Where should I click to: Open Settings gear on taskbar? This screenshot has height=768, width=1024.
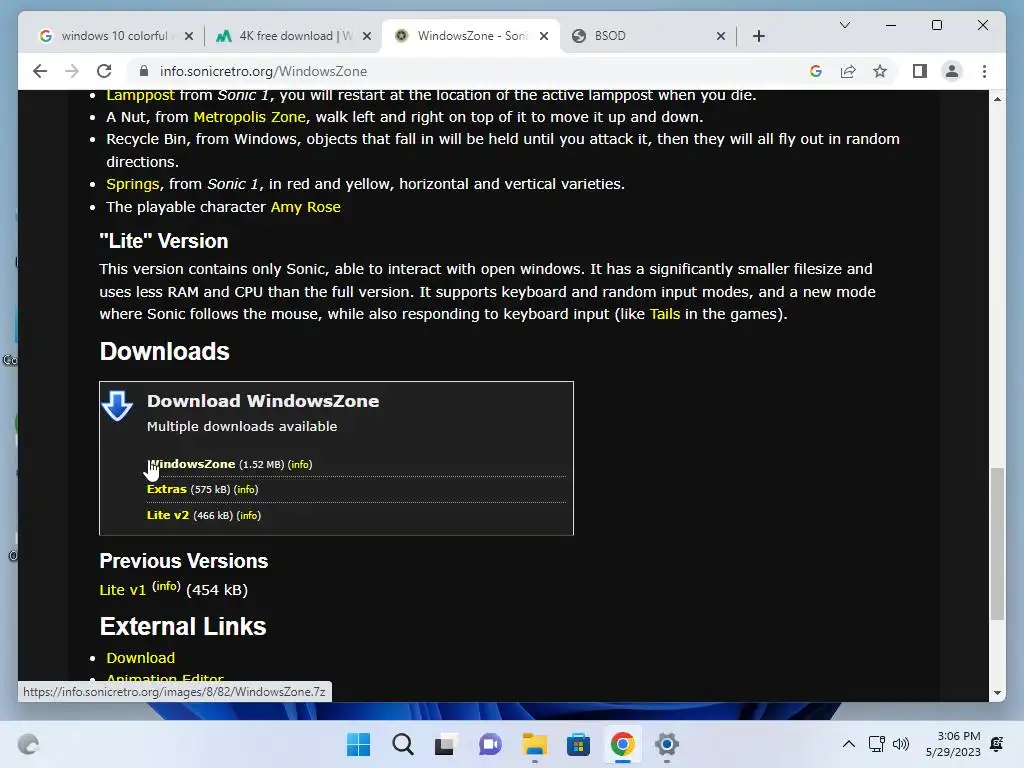tap(667, 744)
